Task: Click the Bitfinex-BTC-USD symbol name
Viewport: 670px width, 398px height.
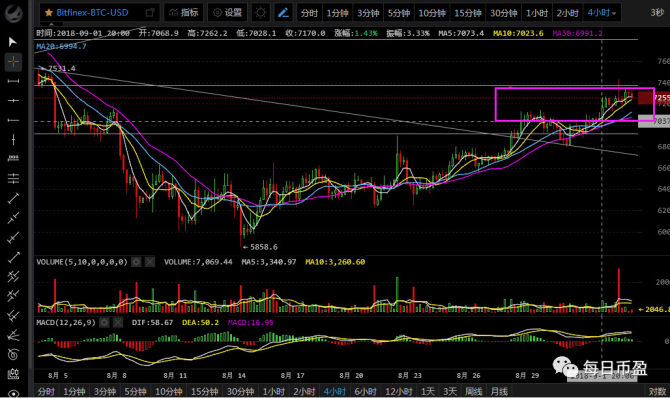Action: 92,13
